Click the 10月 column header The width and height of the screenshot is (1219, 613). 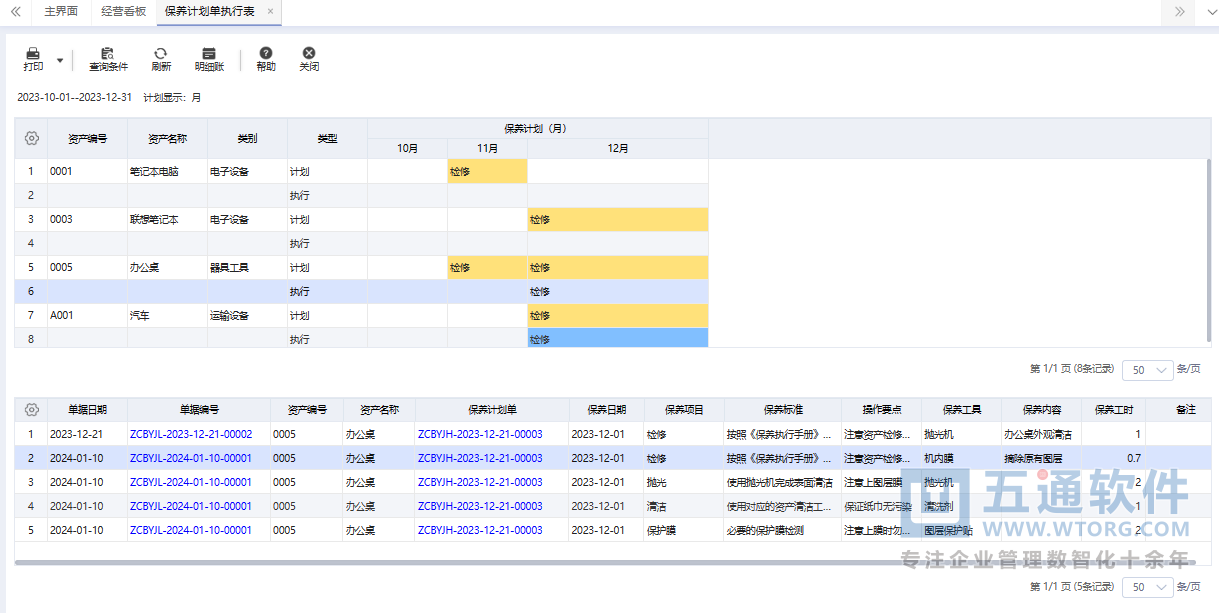coord(408,148)
